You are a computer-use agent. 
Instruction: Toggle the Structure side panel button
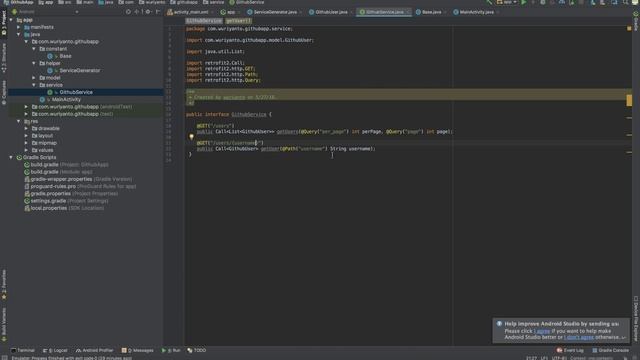point(4,58)
